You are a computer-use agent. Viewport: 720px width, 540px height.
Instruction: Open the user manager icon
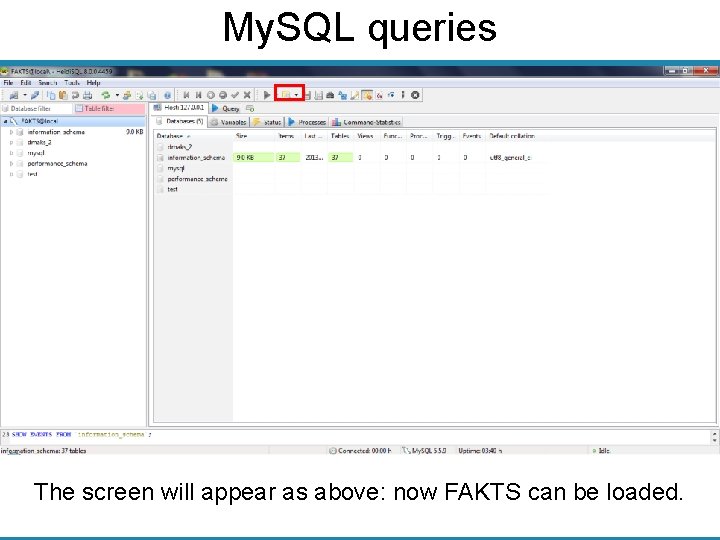coord(127,96)
